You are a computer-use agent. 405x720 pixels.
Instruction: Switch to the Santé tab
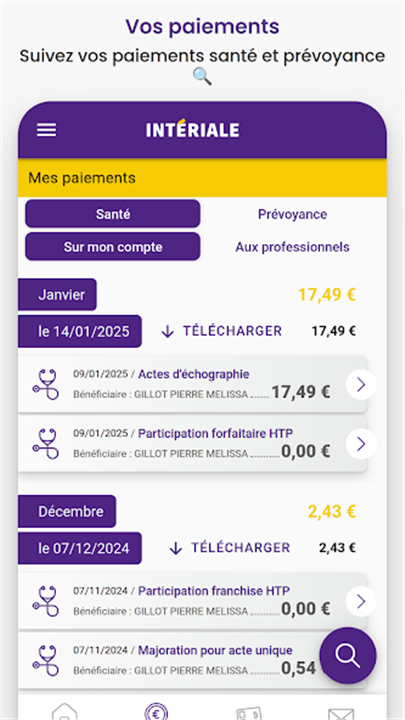point(113,214)
